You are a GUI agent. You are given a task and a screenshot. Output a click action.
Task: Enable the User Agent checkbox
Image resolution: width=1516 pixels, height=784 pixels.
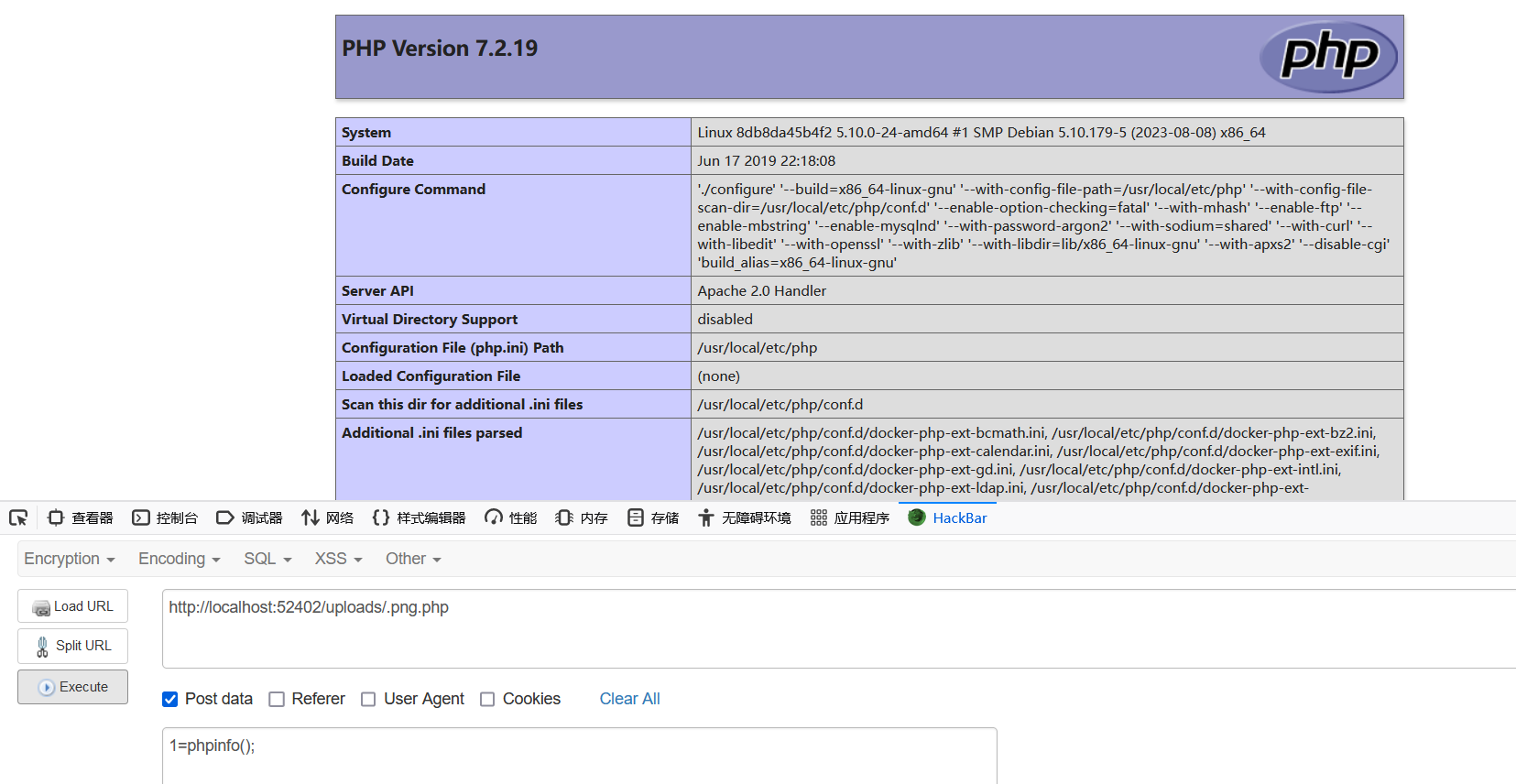coord(368,699)
